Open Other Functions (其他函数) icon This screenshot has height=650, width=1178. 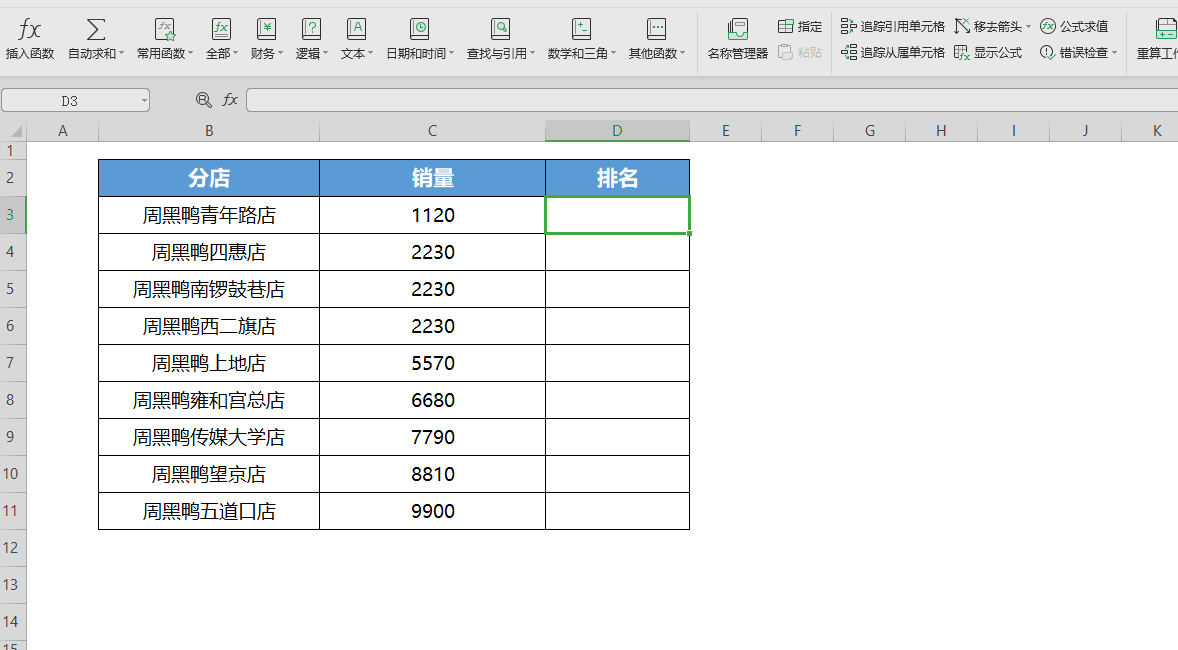[x=657, y=29]
